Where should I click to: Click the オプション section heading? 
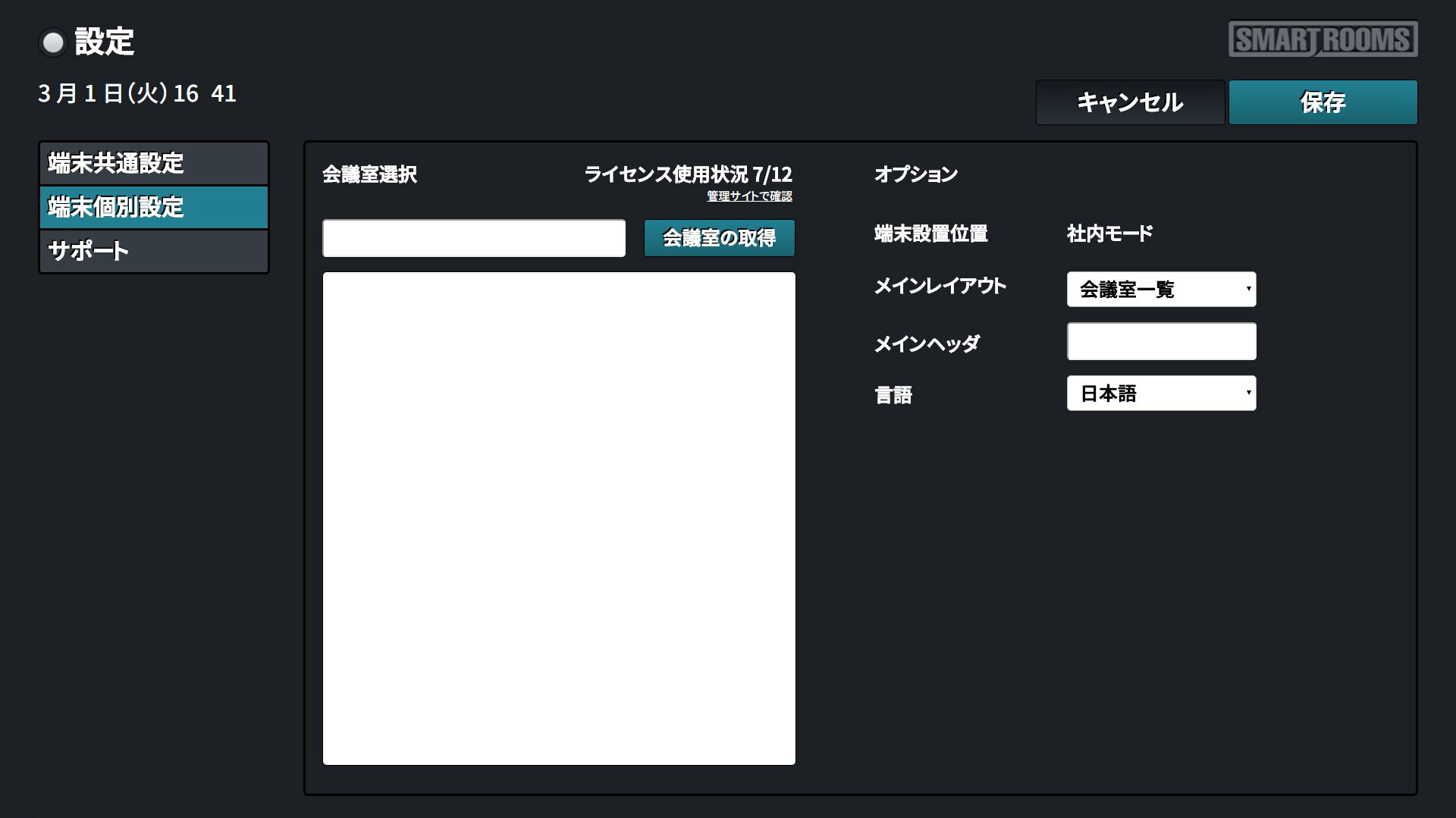[x=915, y=174]
